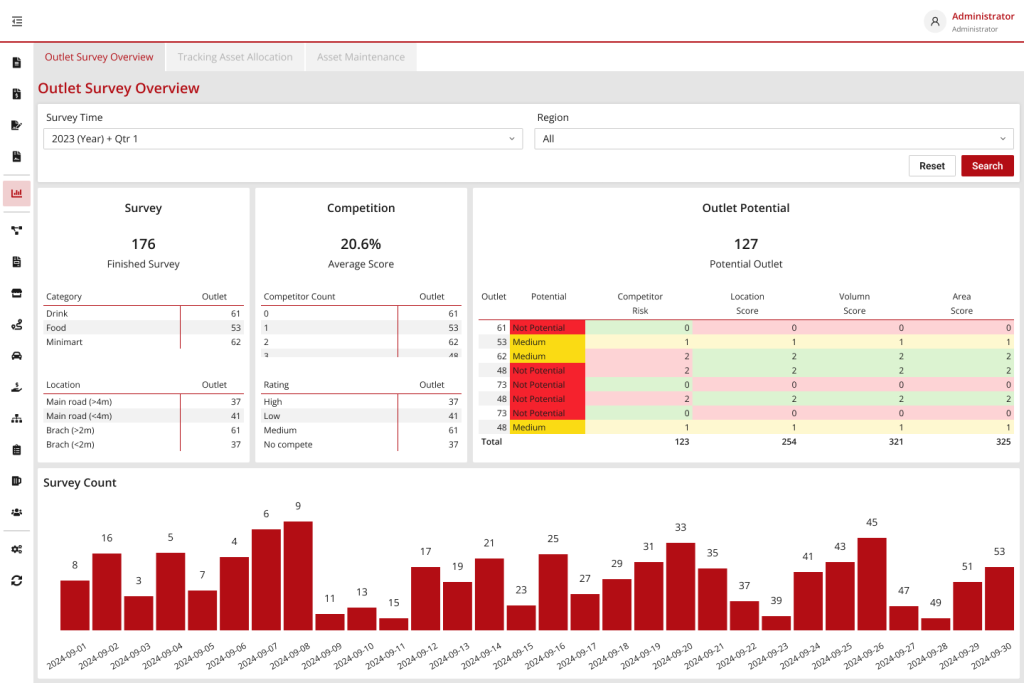Open the hand holding dollar sidebar icon
1024x683 pixels.
(x=16, y=387)
